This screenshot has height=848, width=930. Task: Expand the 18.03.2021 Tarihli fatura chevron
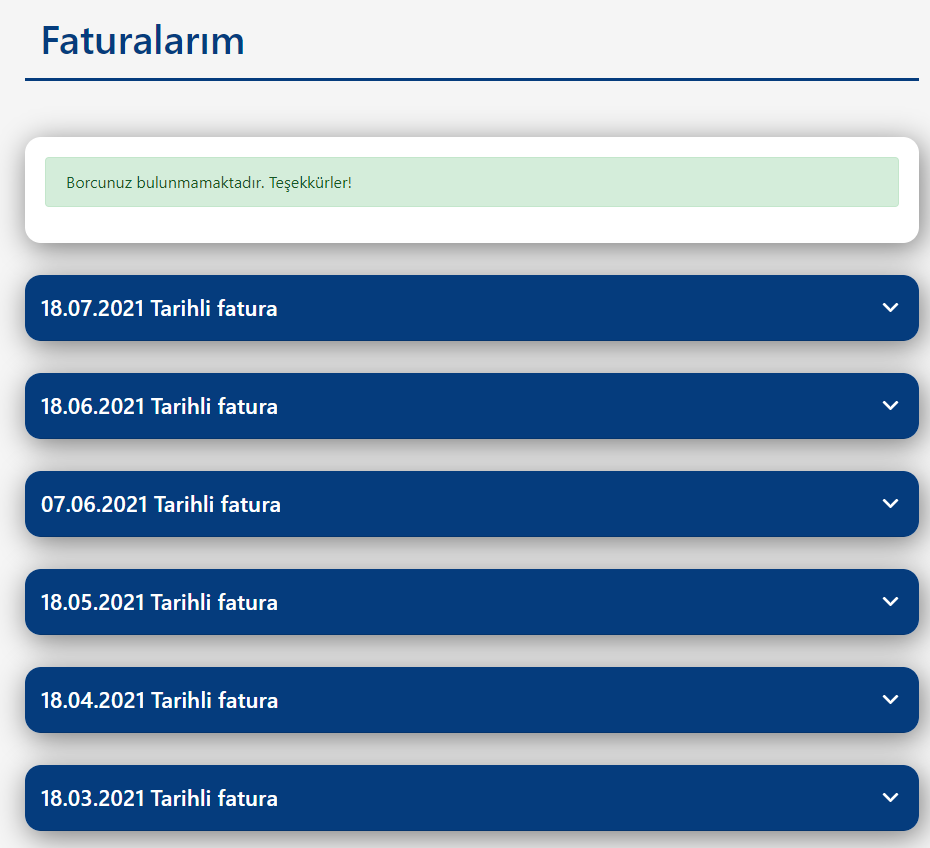click(890, 797)
